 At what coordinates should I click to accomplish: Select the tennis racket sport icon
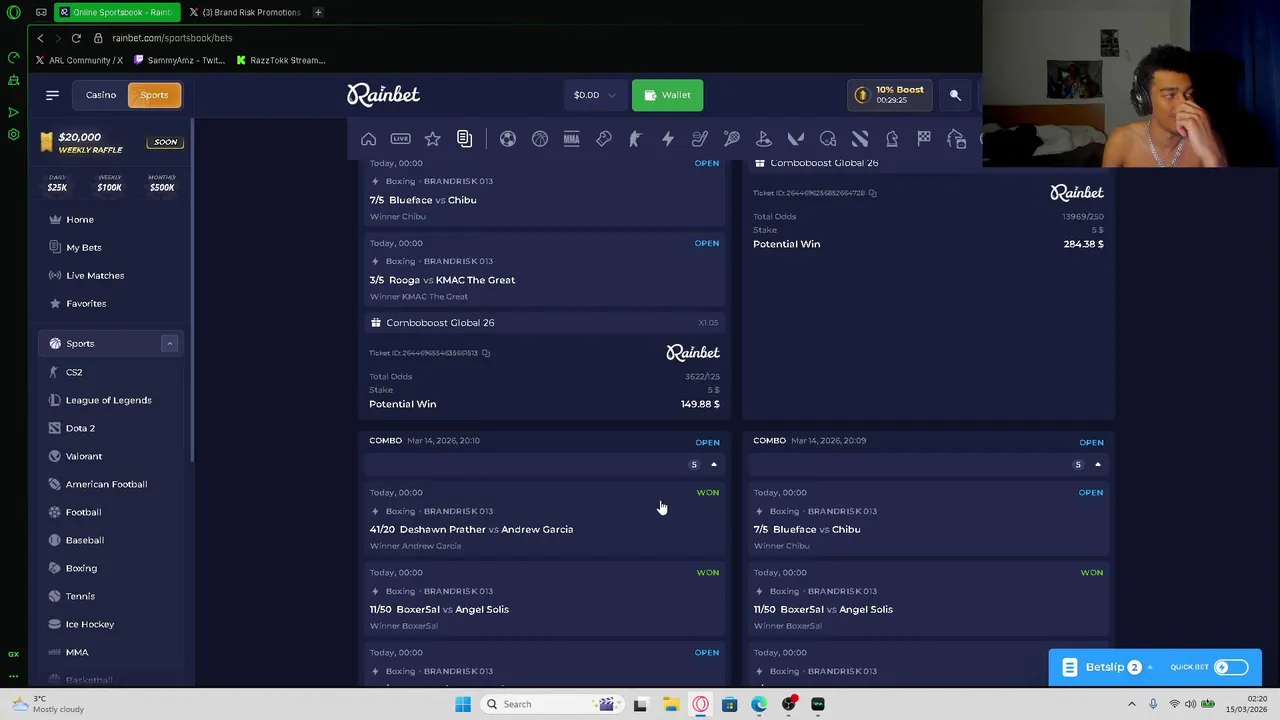pos(732,139)
